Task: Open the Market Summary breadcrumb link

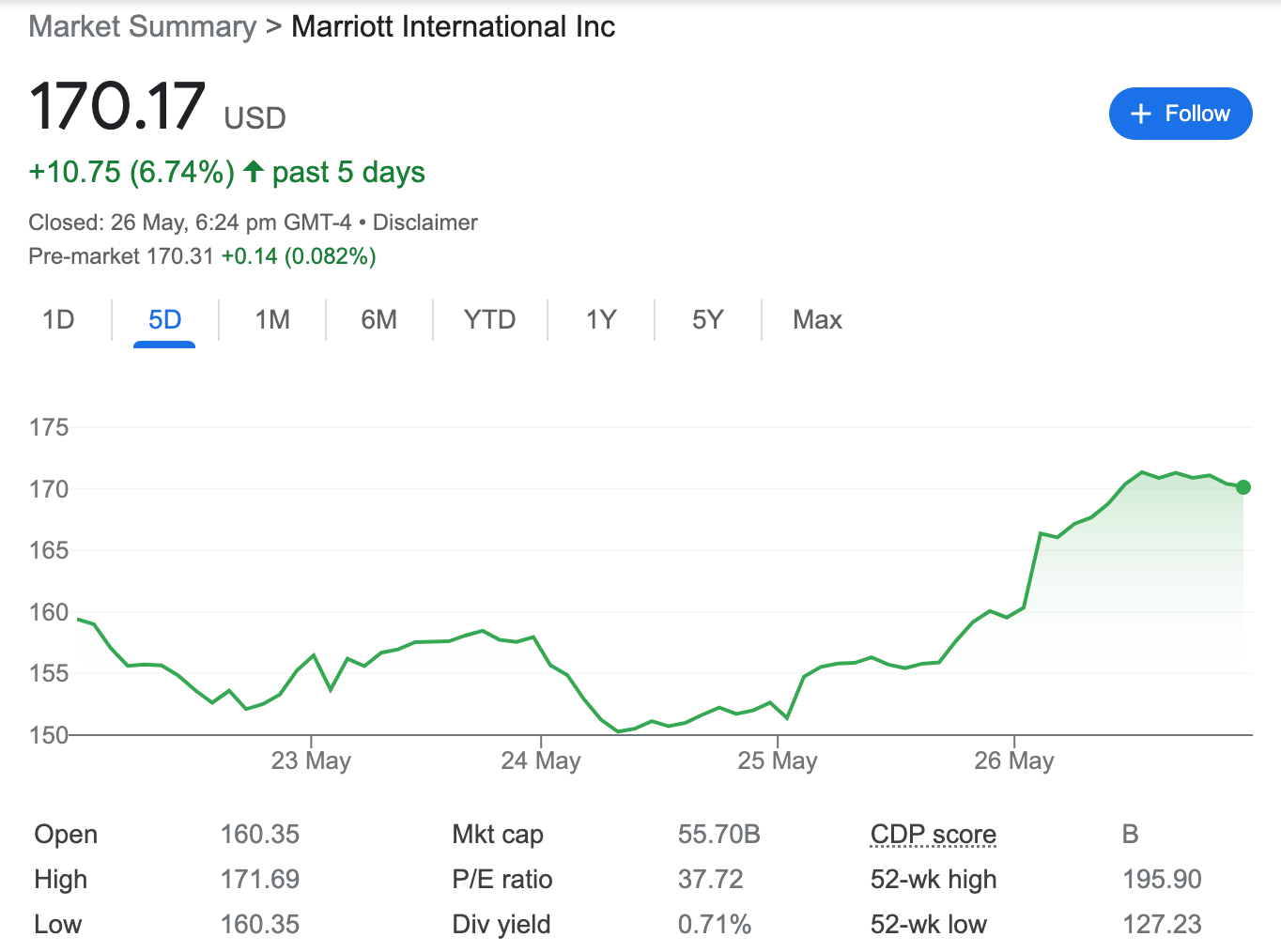Action: point(142,26)
